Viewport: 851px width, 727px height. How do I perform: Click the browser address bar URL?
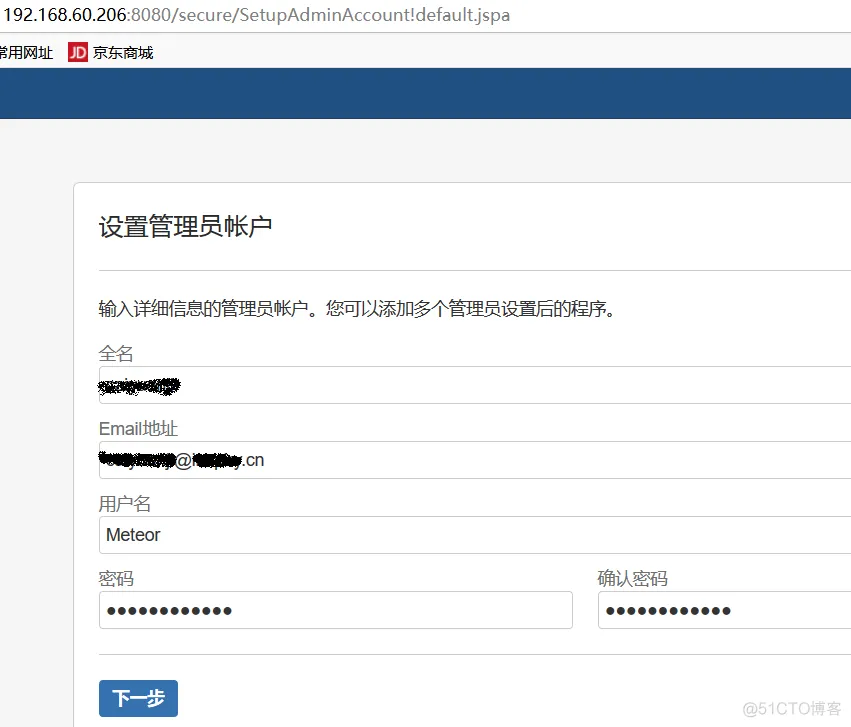(256, 15)
